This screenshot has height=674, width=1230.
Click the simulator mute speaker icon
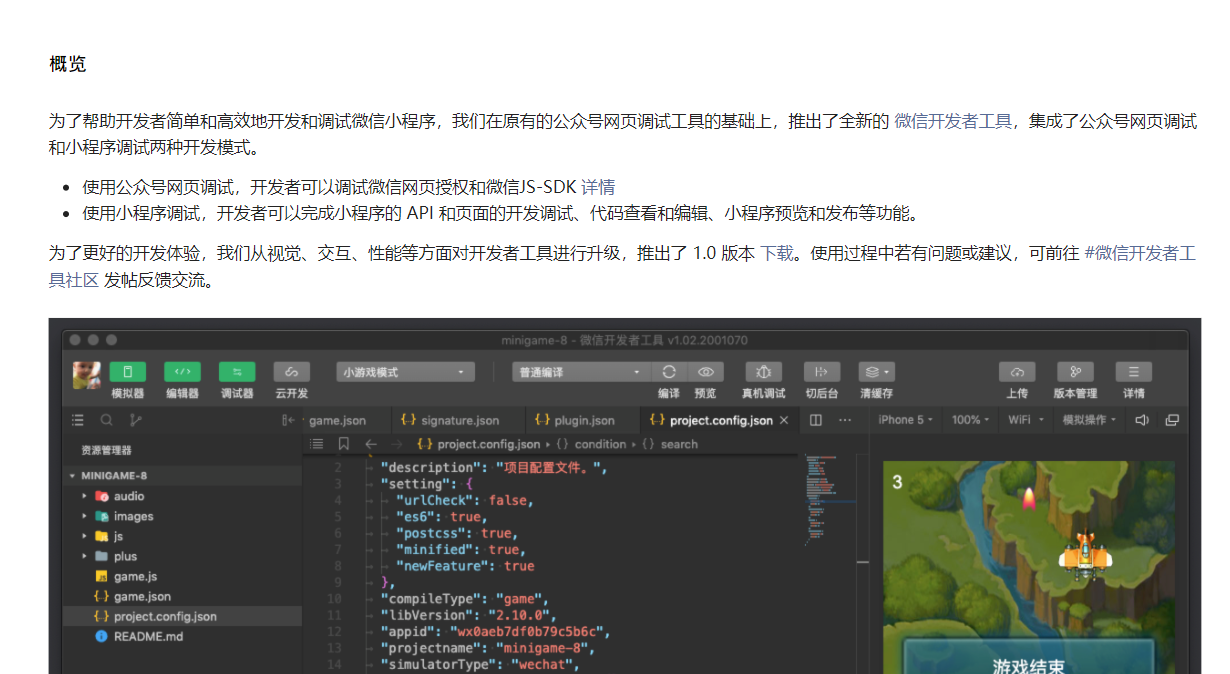tap(1142, 420)
